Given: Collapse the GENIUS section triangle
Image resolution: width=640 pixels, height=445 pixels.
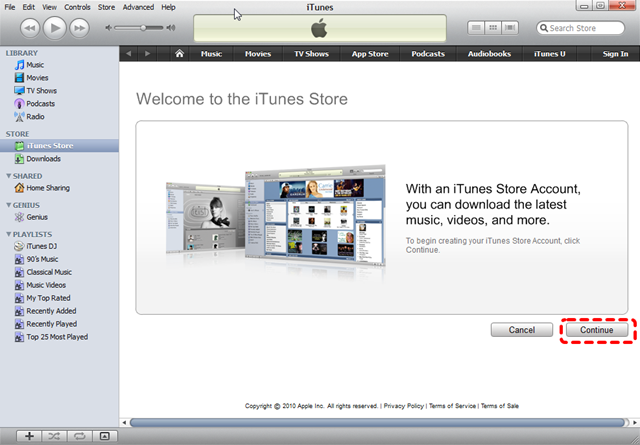Looking at the screenshot, I should click(8, 205).
